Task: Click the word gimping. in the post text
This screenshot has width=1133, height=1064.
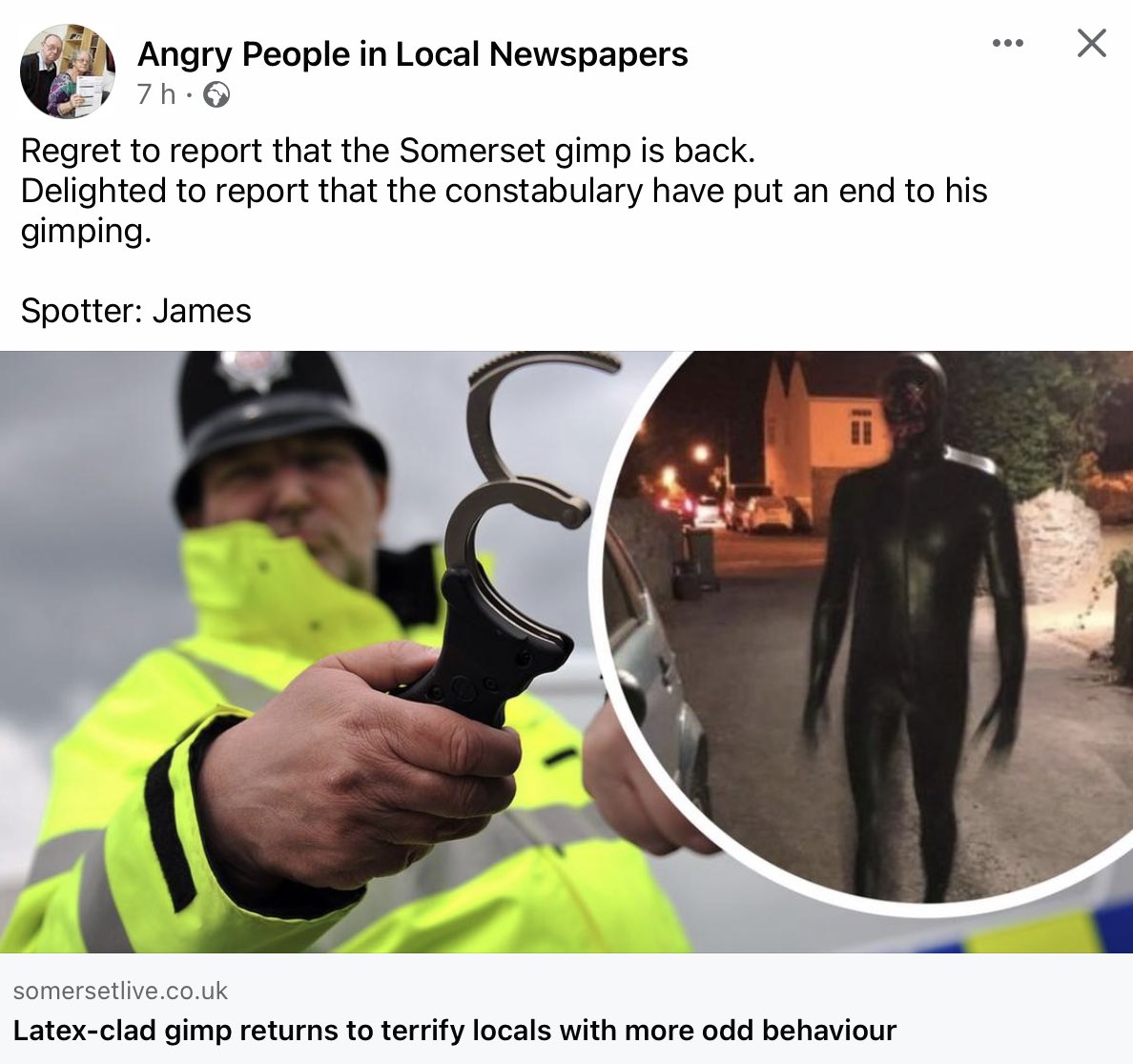Action: (86, 231)
